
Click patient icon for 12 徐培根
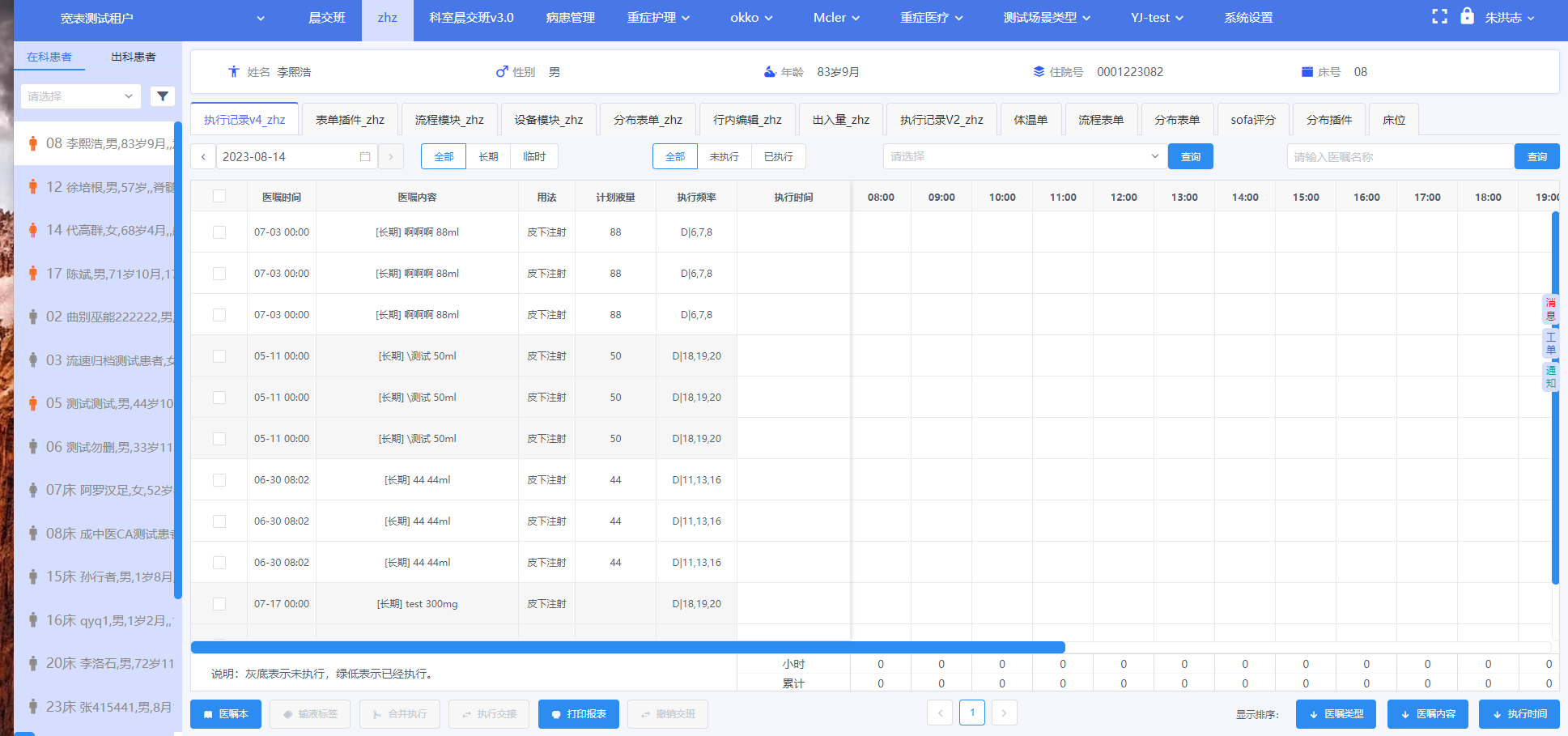[32, 187]
